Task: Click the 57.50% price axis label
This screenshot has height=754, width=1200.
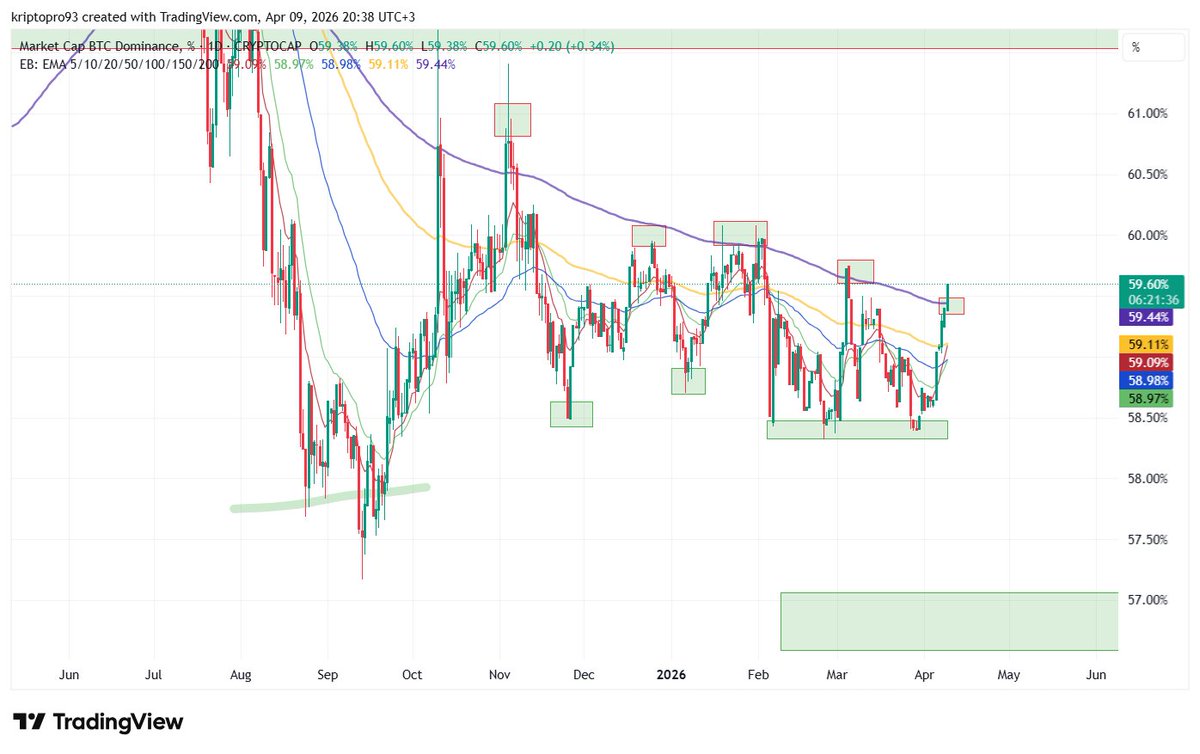Action: (1147, 540)
